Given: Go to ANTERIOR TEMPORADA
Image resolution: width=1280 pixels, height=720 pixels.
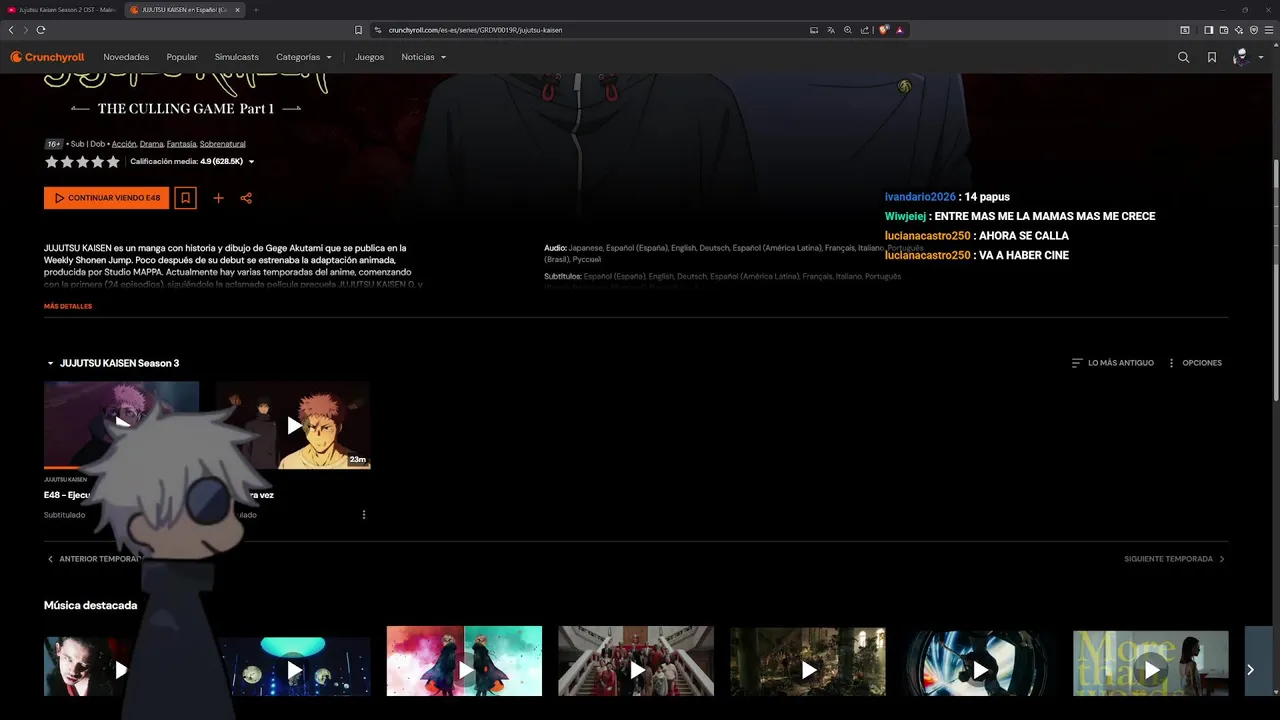Looking at the screenshot, I should 96,559.
